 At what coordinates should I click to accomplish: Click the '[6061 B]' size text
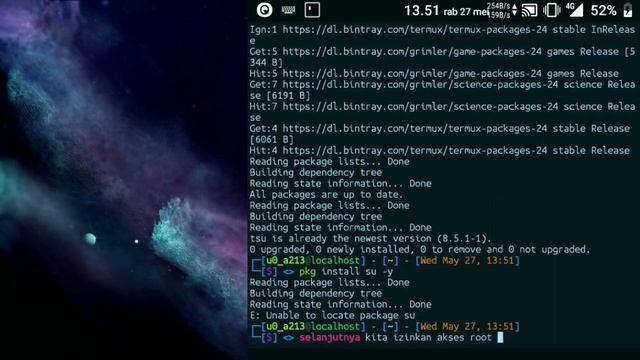271,139
